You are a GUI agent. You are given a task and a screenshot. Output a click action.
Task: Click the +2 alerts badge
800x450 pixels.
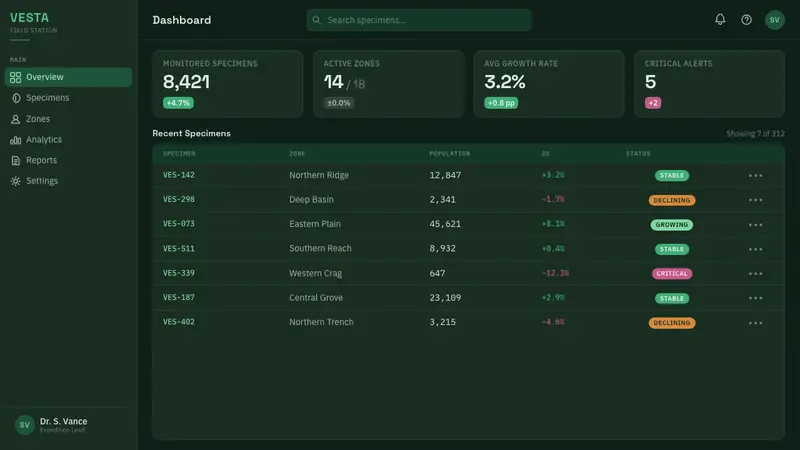tap(653, 103)
